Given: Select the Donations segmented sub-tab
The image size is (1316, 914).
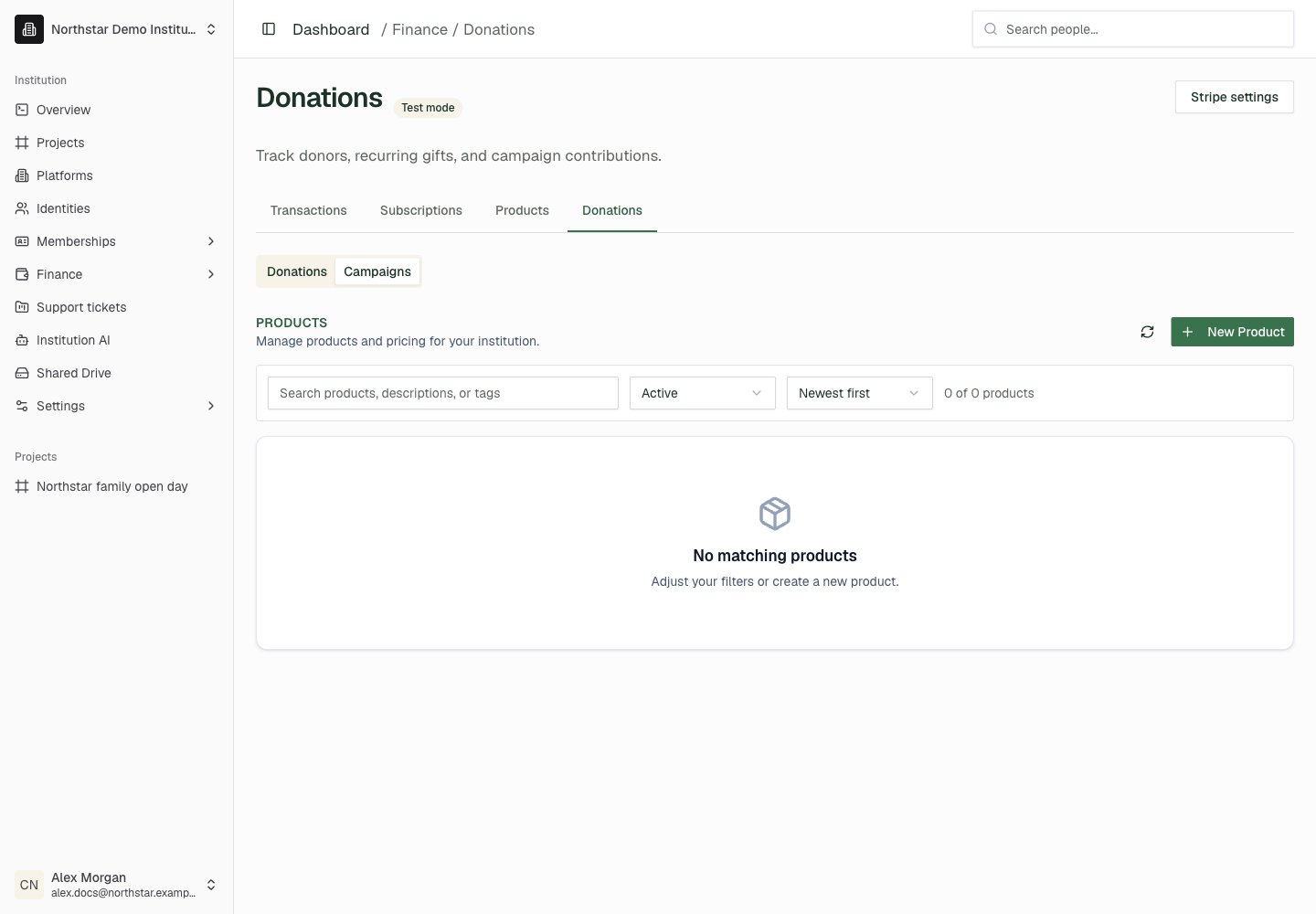Looking at the screenshot, I should pyautogui.click(x=297, y=271).
